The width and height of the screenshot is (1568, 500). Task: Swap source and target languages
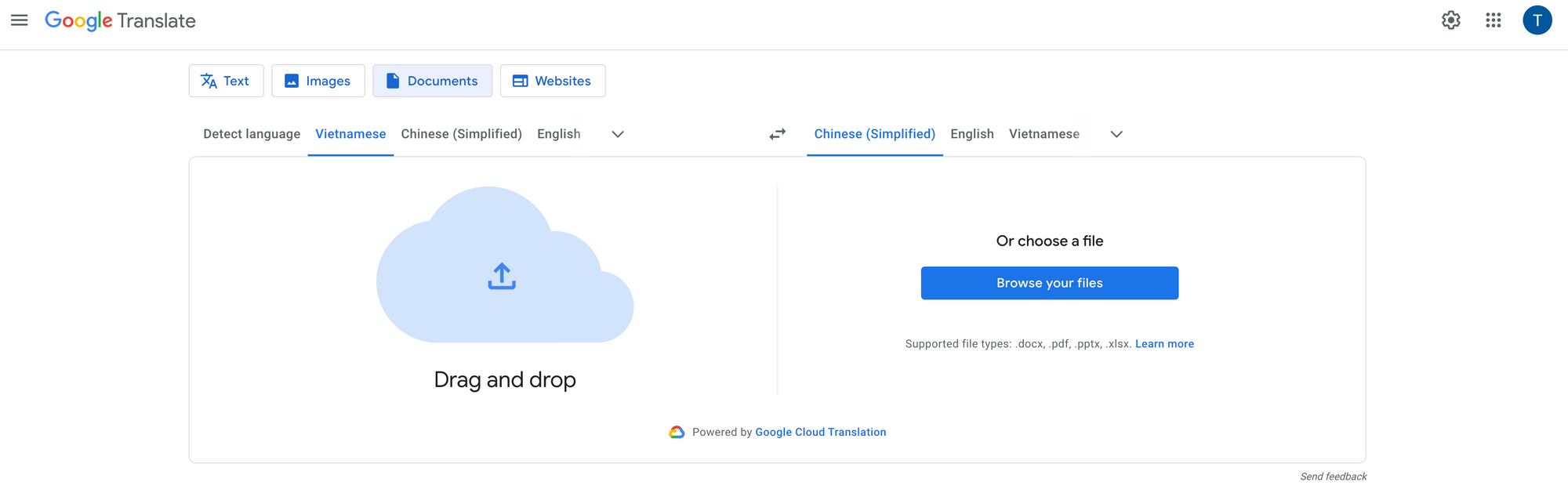coord(778,135)
